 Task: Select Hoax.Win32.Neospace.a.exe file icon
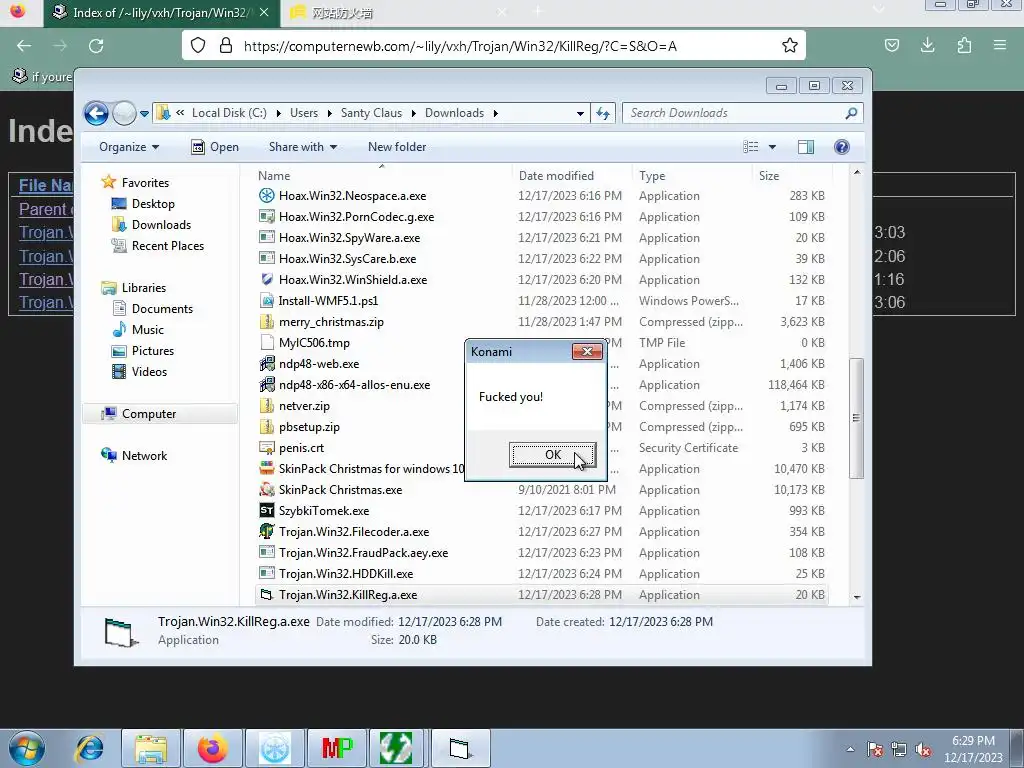pyautogui.click(x=266, y=196)
